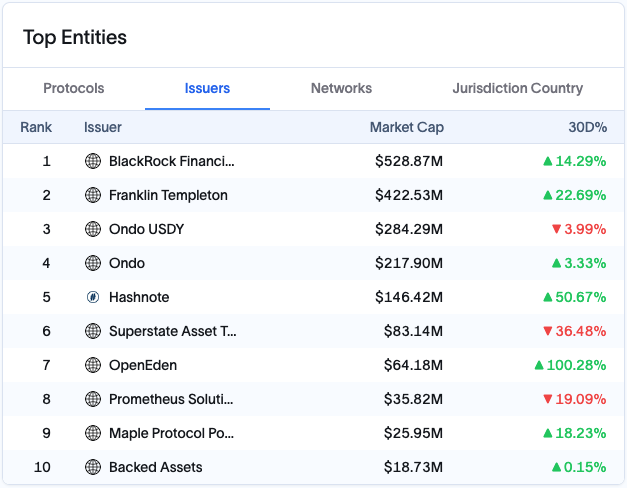Open the Franklin Templeton issuer link
This screenshot has height=488, width=627.
pos(168,195)
